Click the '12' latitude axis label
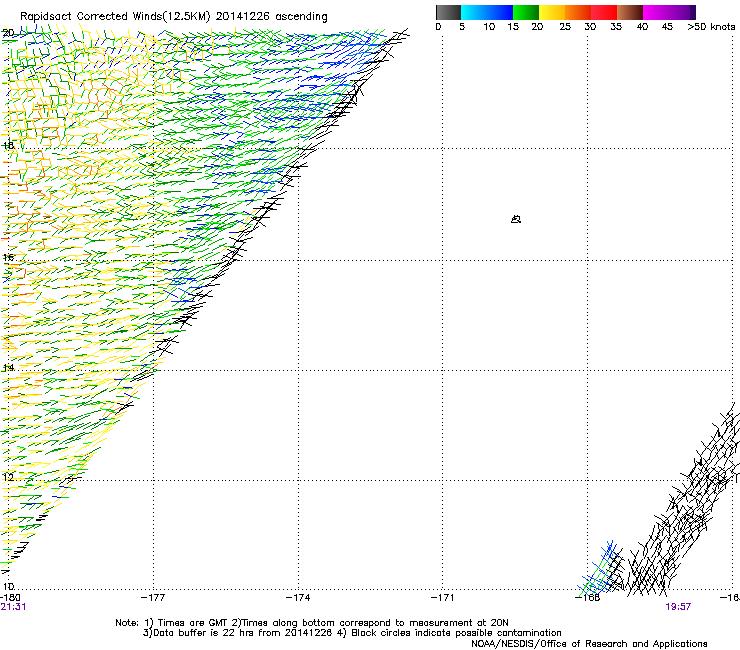This screenshot has height=650, width=740. click(x=8, y=477)
